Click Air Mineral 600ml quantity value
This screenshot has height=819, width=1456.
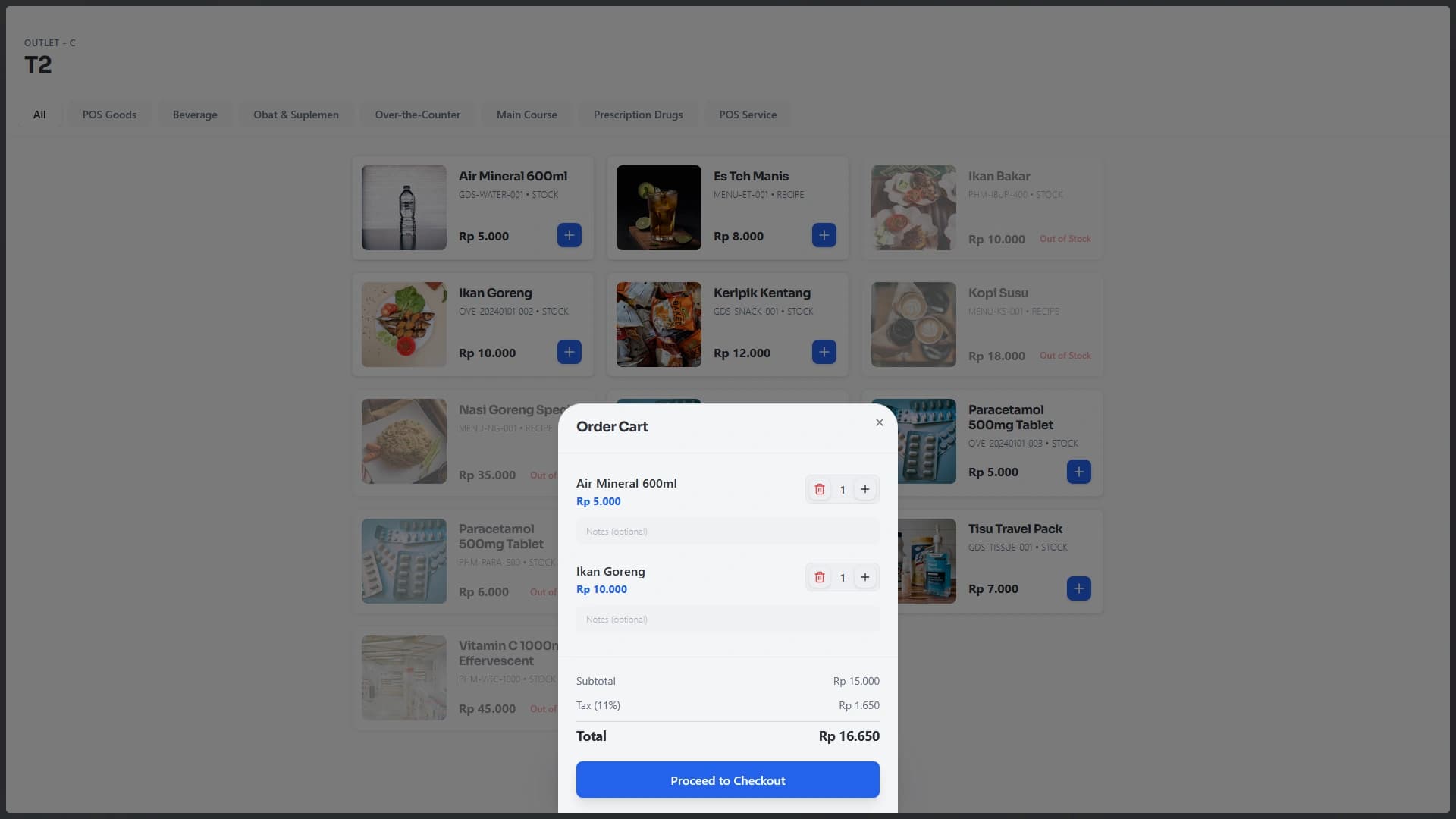pos(843,490)
